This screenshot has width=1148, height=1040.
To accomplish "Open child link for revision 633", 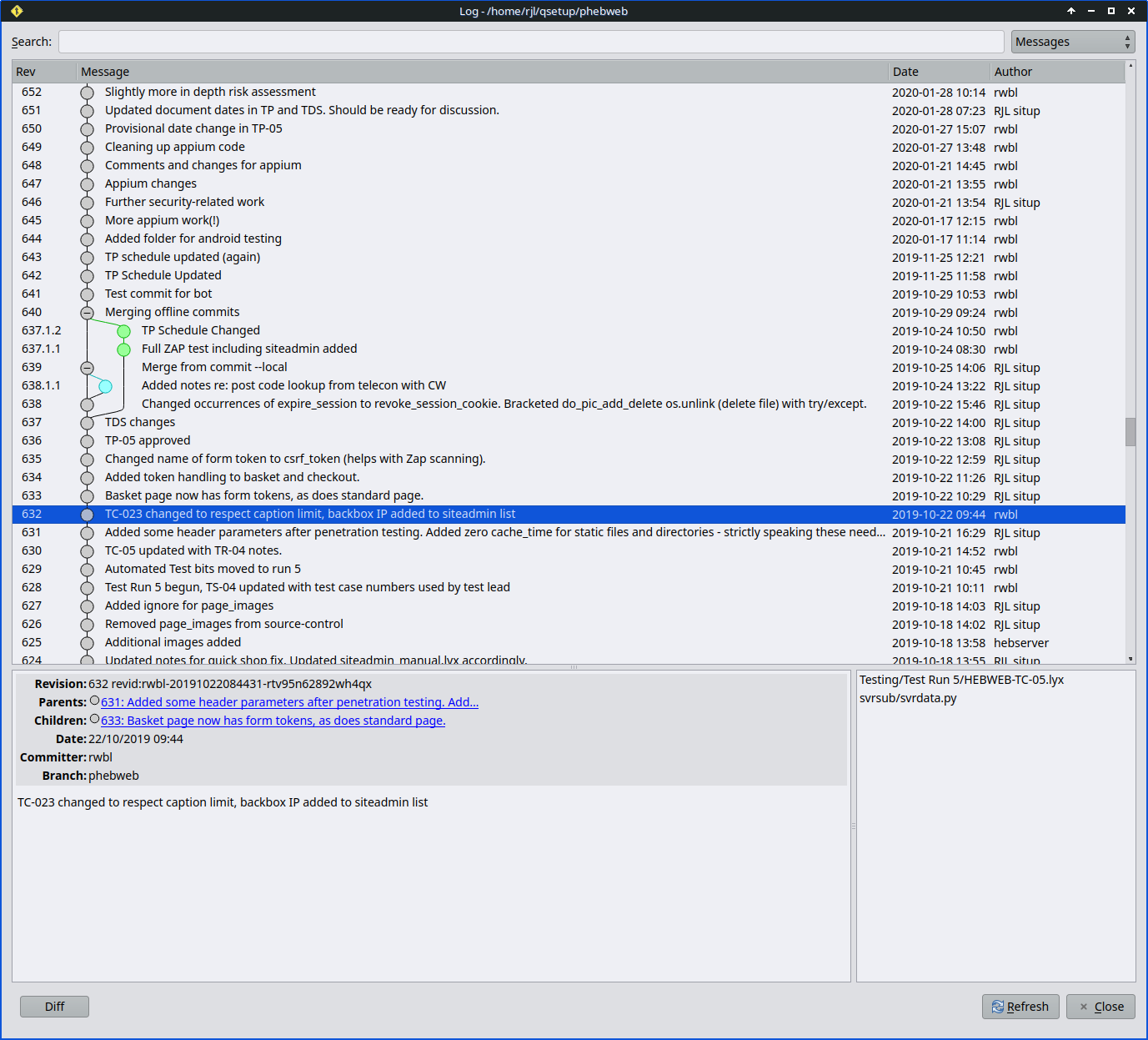I will (x=273, y=721).
